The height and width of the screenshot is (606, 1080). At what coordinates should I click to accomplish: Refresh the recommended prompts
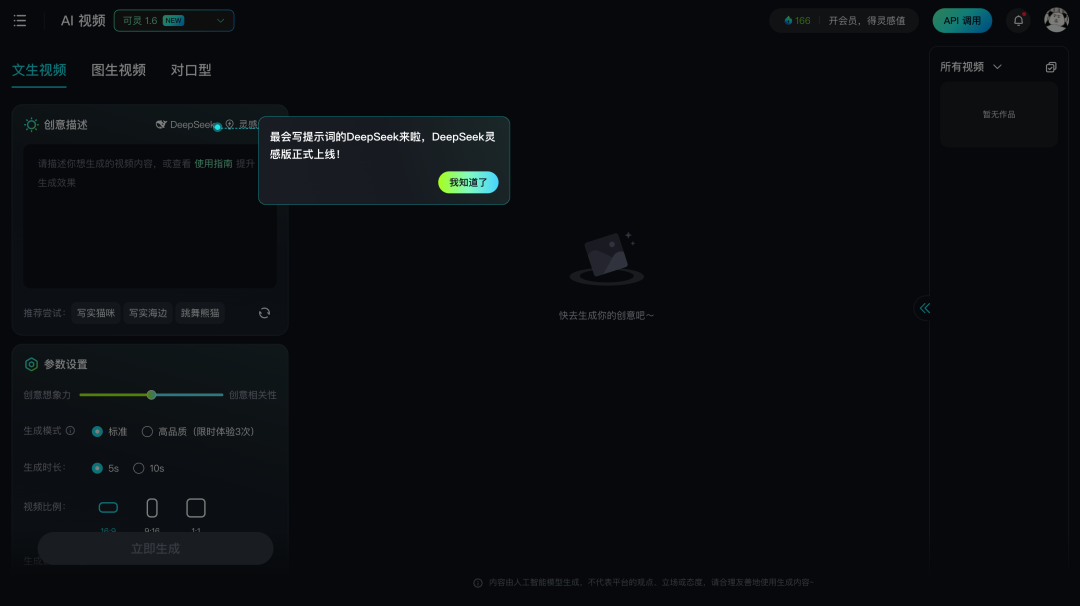click(x=264, y=313)
